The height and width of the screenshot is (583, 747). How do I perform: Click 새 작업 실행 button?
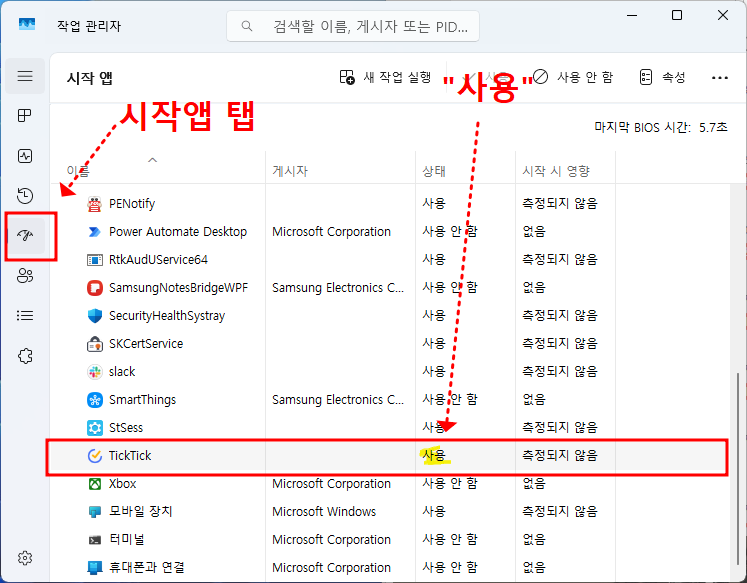(x=385, y=77)
